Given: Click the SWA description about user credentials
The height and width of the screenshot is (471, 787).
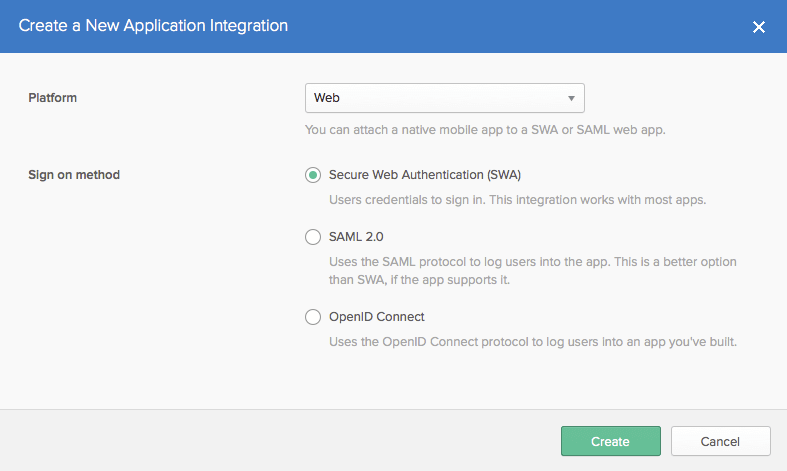Looking at the screenshot, I should (x=517, y=199).
